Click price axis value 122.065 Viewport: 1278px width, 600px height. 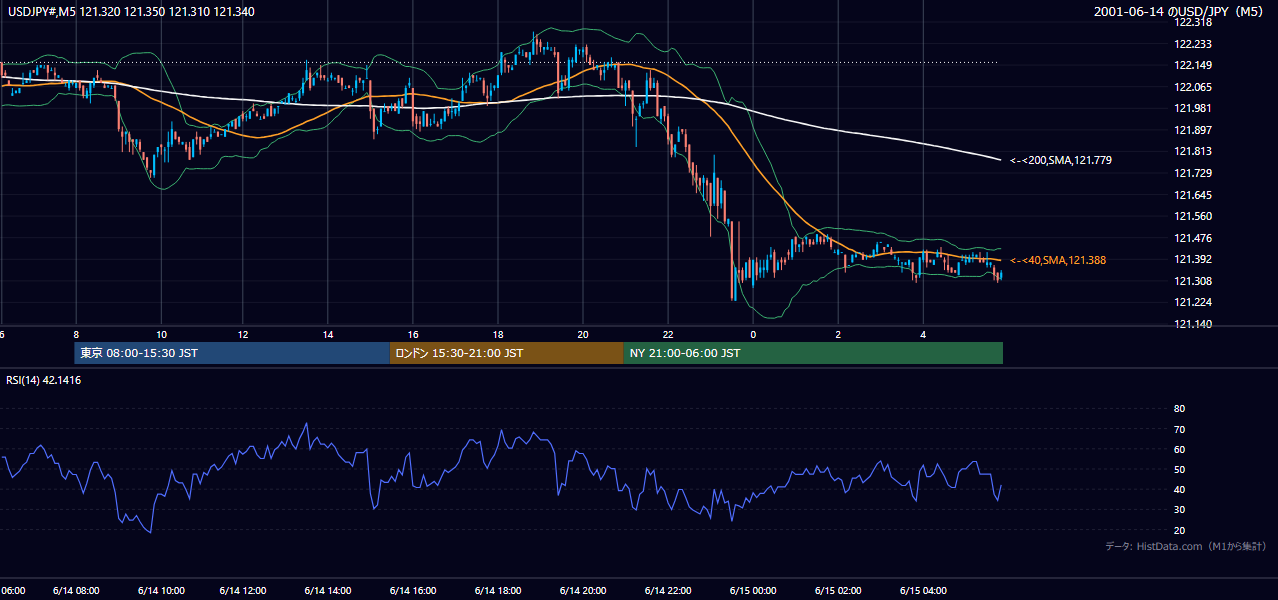[x=1194, y=87]
